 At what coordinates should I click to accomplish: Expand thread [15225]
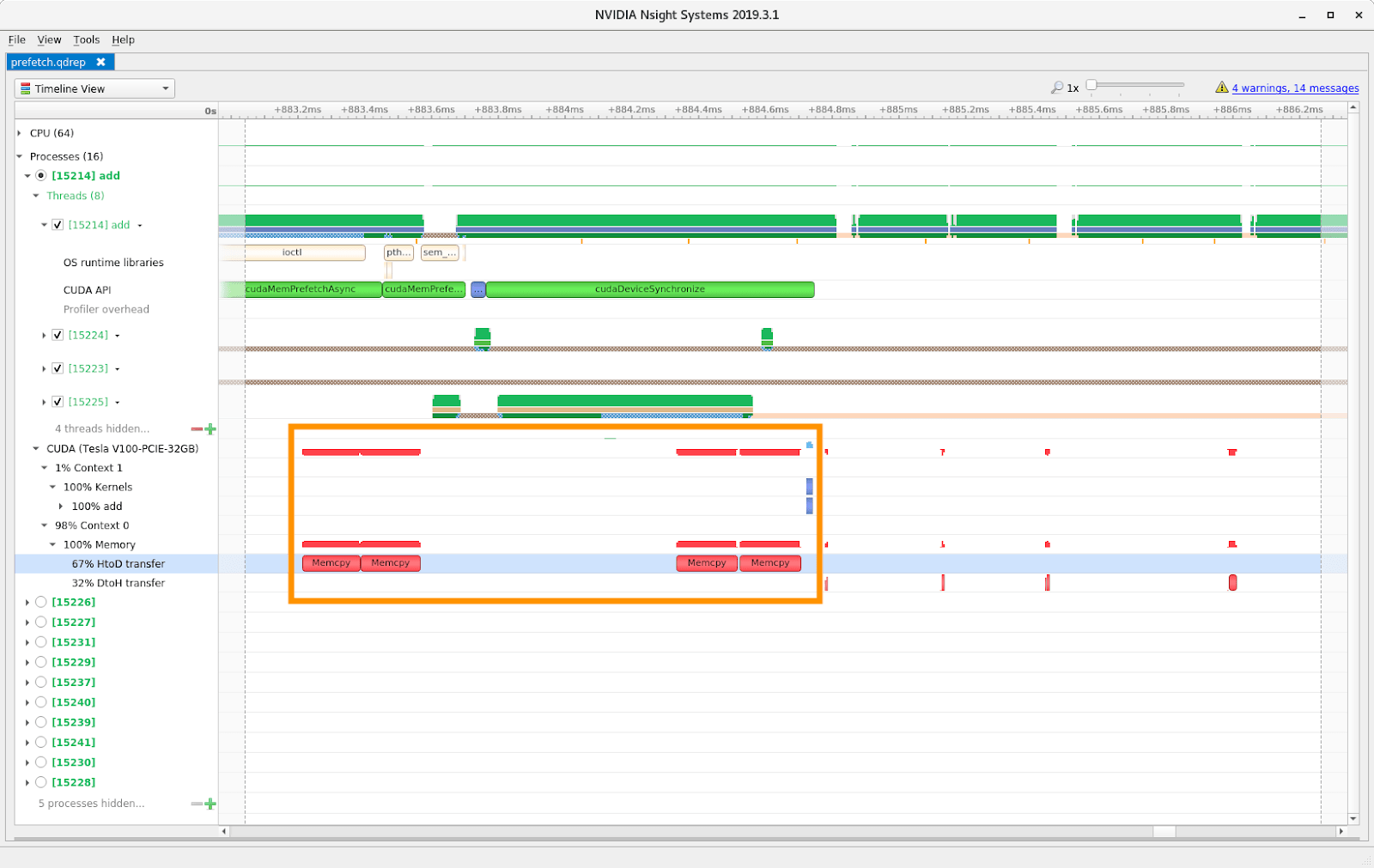pos(44,403)
